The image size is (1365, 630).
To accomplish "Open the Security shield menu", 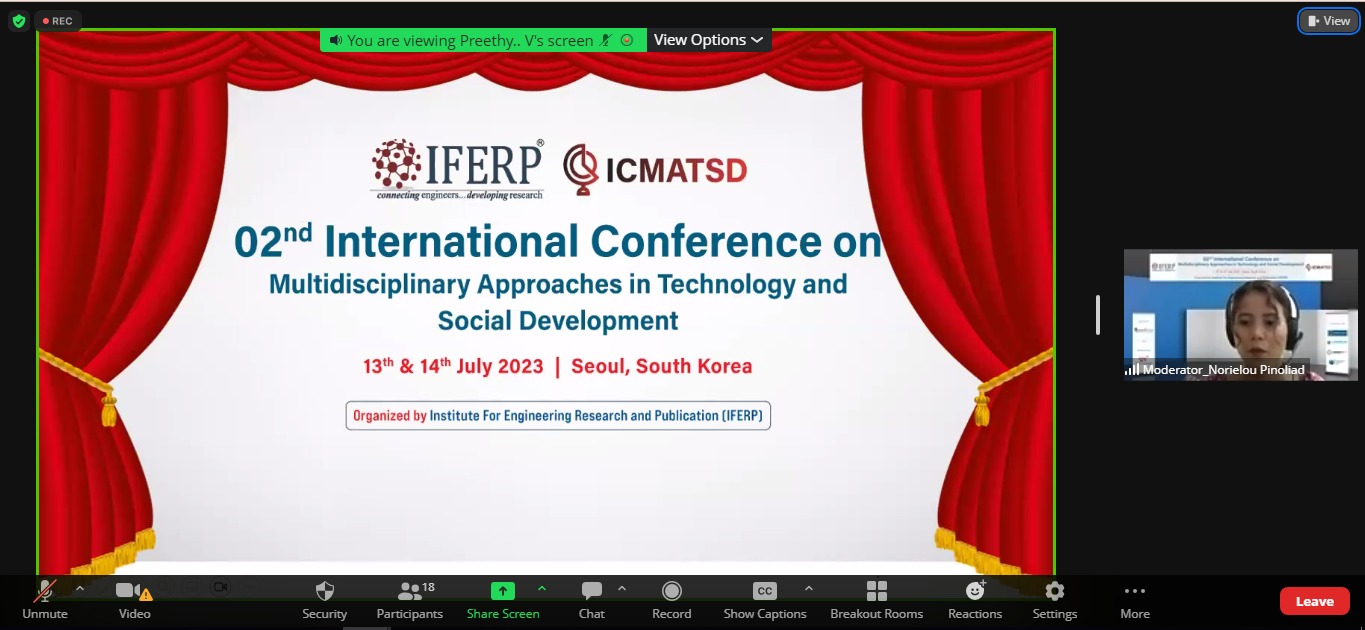I will pos(324,600).
